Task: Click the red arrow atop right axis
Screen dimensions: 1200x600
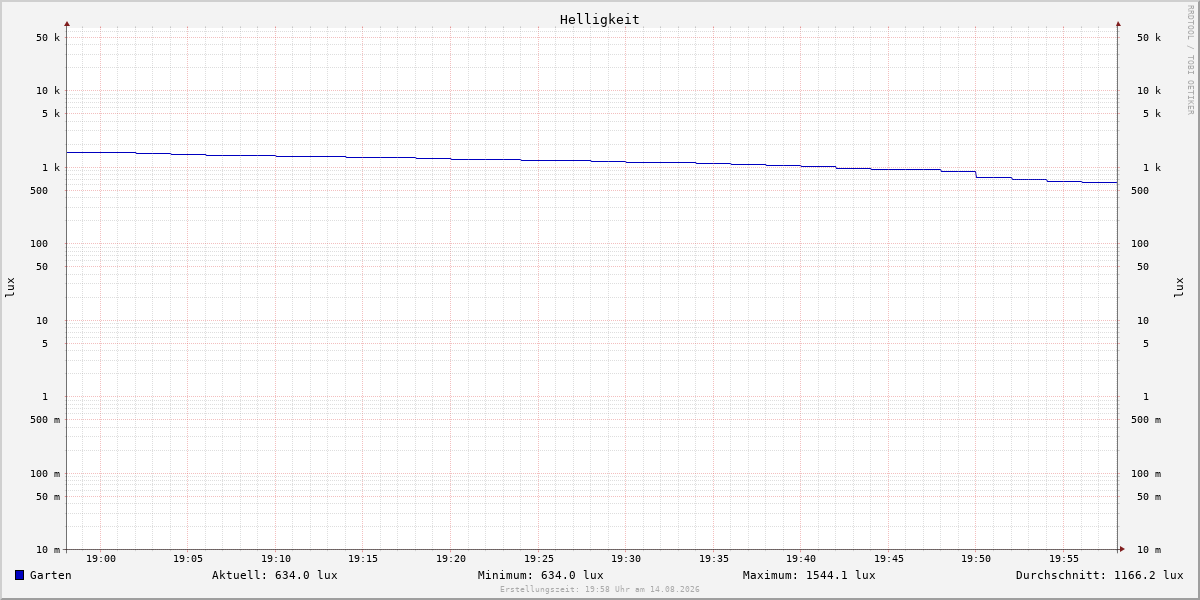Action: (1118, 23)
